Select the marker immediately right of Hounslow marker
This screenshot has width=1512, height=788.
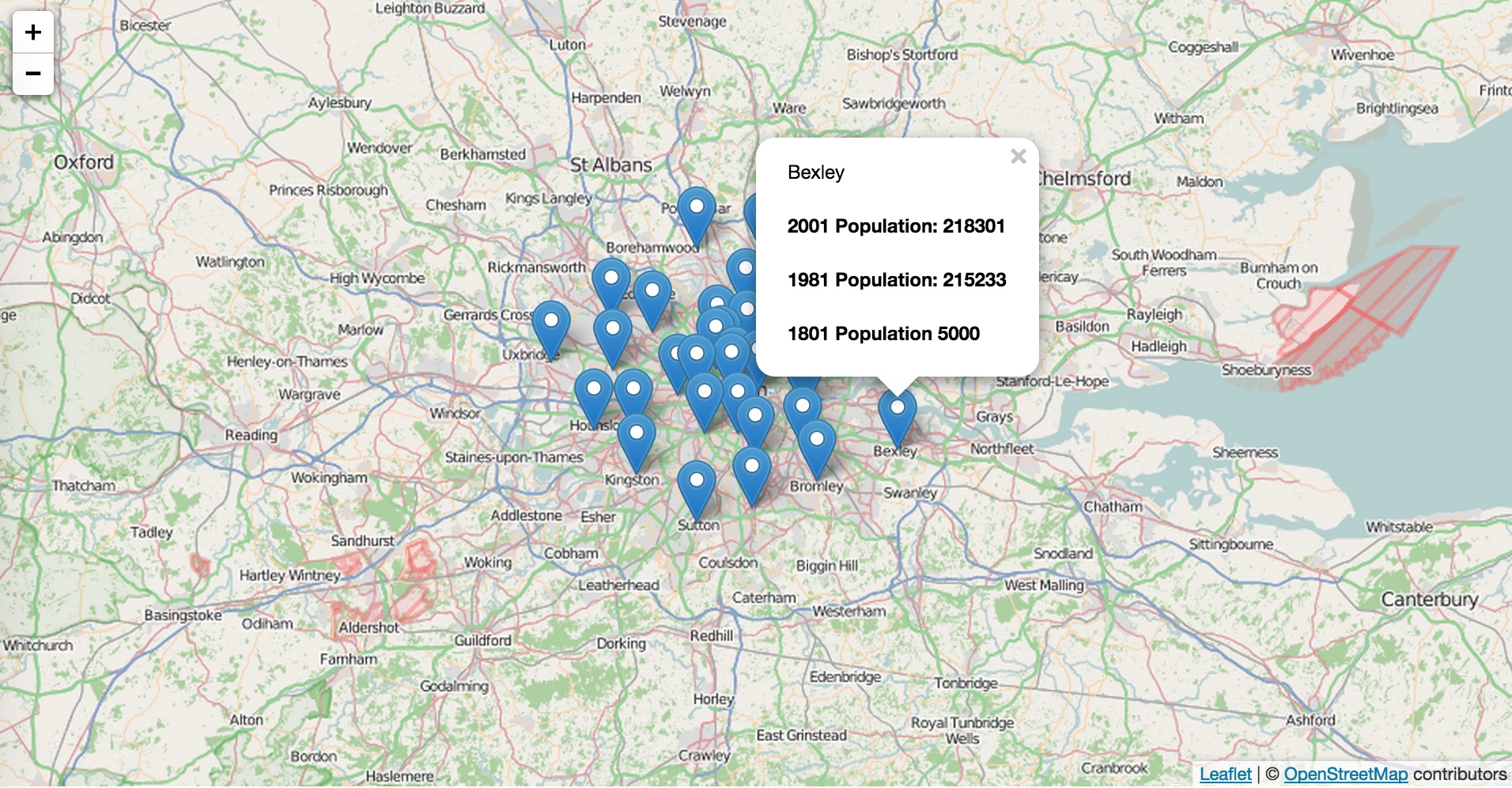(633, 393)
